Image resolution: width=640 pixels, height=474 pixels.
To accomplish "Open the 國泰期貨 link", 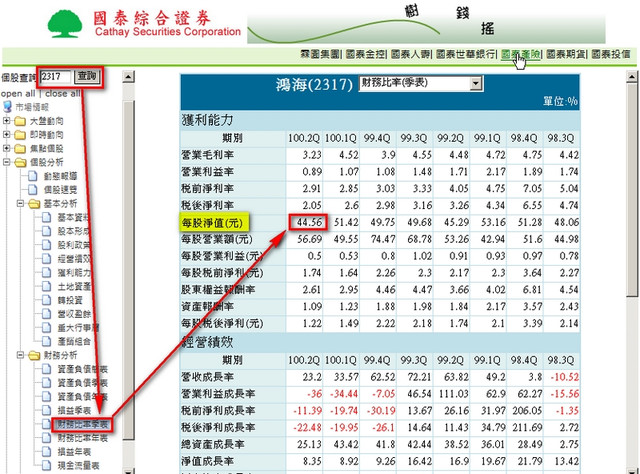I will coord(566,54).
